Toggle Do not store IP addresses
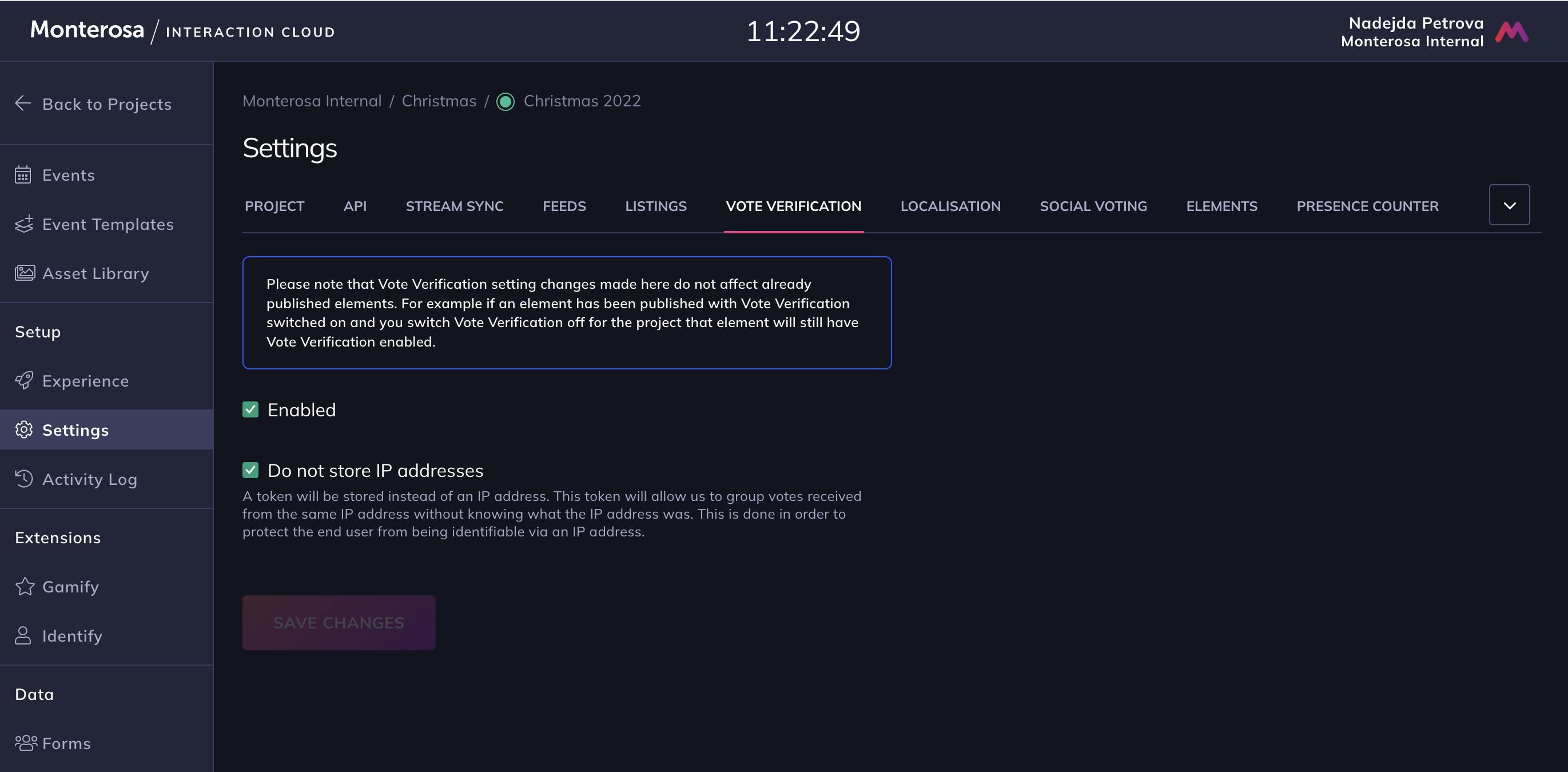The width and height of the screenshot is (1568, 772). pos(250,470)
